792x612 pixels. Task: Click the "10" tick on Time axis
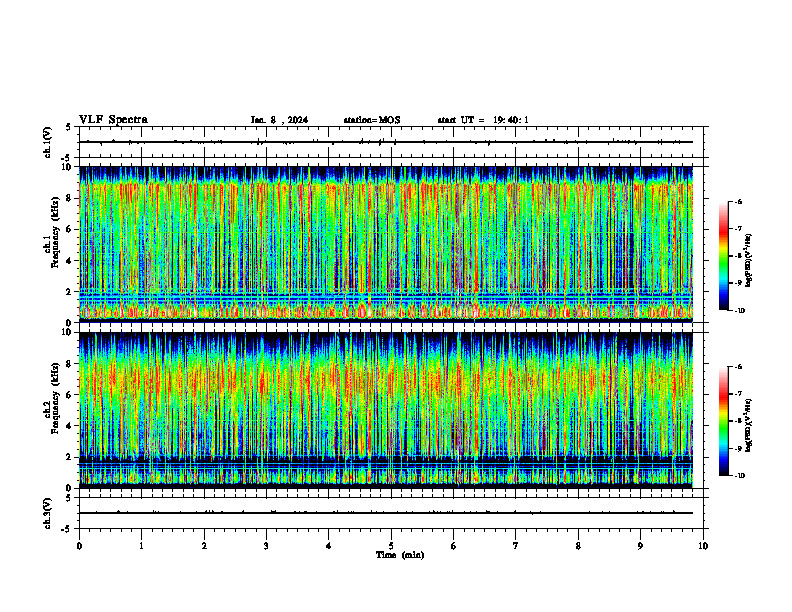(703, 546)
